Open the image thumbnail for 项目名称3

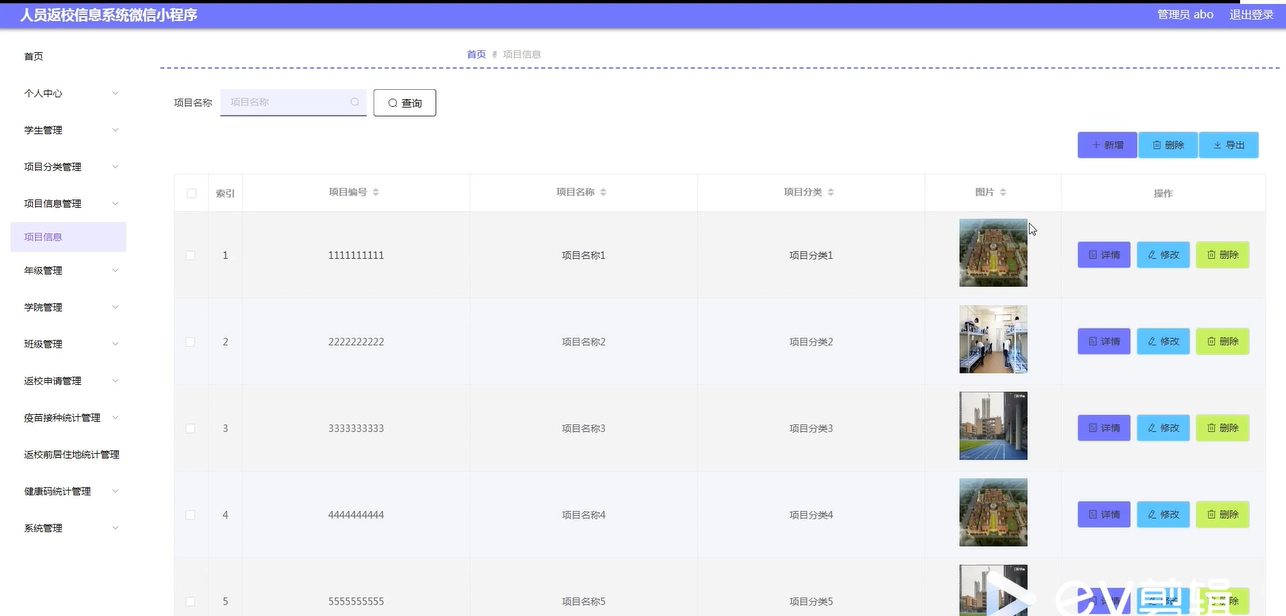(993, 426)
